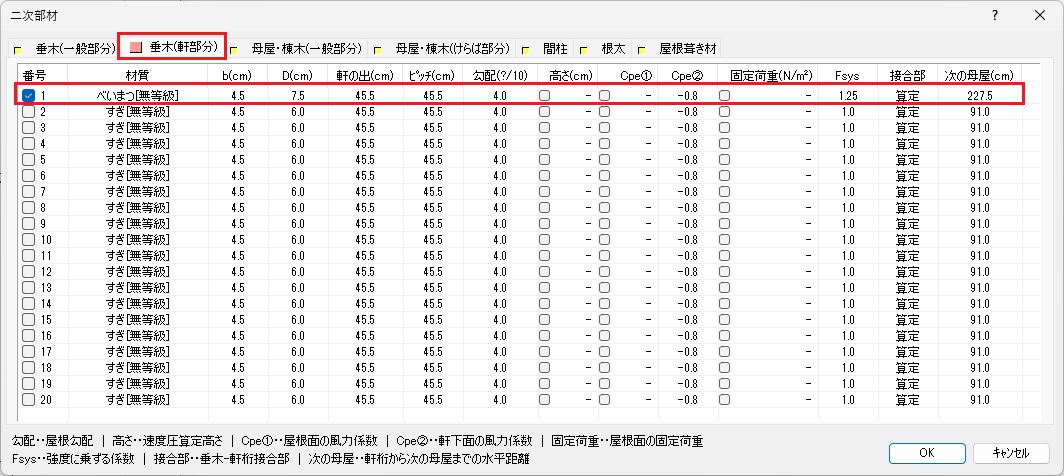Click the べいまつ[無等級] material cell
1064x476 pixels.
137,95
